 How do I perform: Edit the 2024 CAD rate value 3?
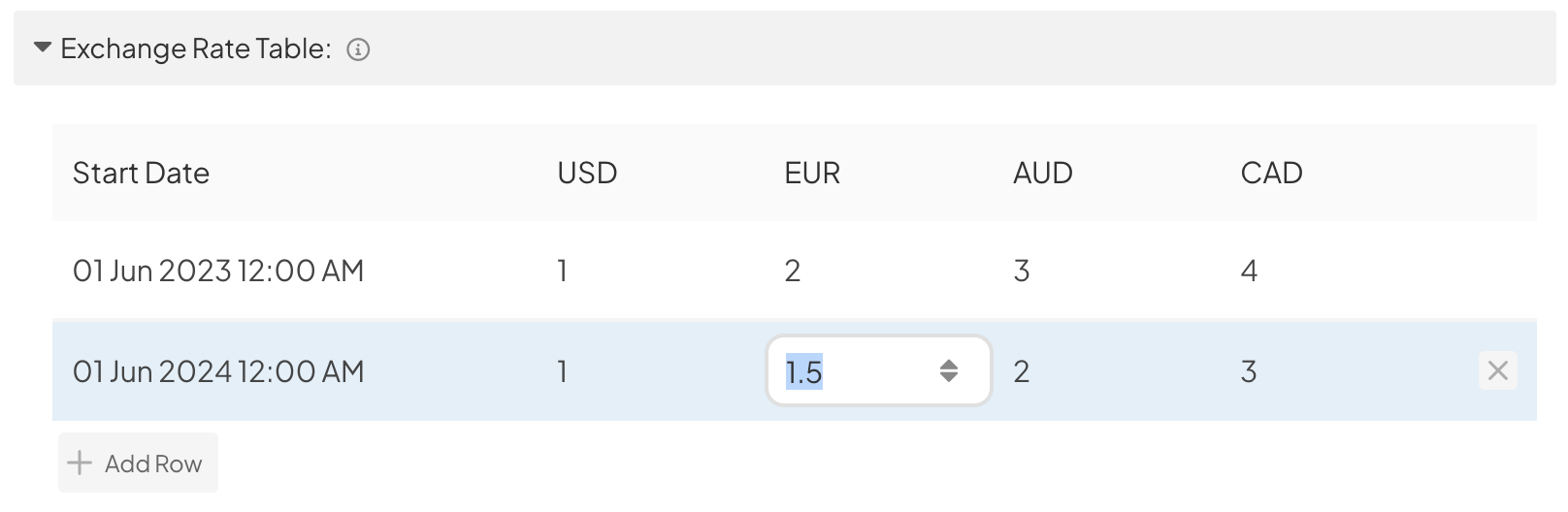click(x=1249, y=371)
